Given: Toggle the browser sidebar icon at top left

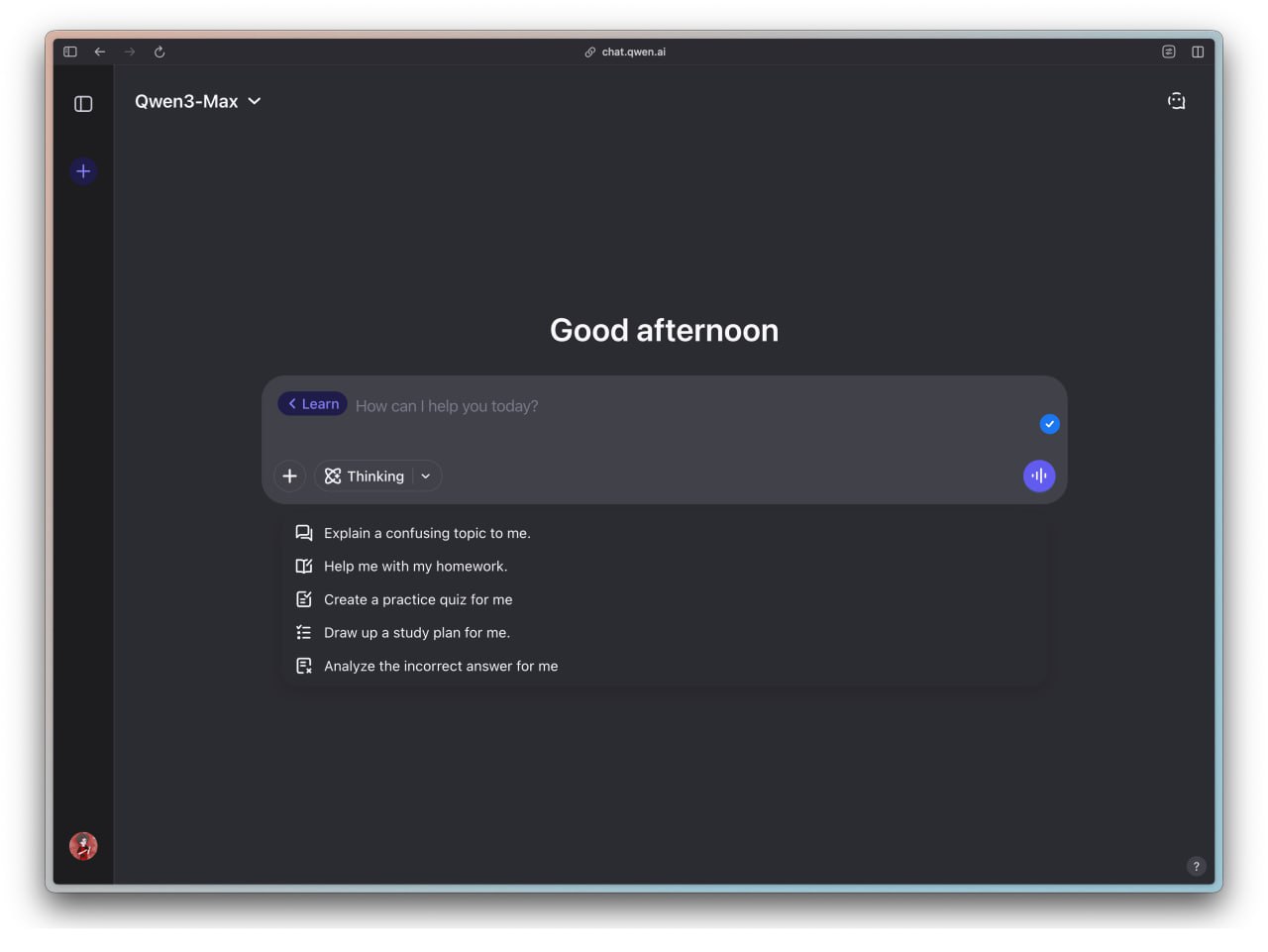Looking at the screenshot, I should (x=70, y=52).
